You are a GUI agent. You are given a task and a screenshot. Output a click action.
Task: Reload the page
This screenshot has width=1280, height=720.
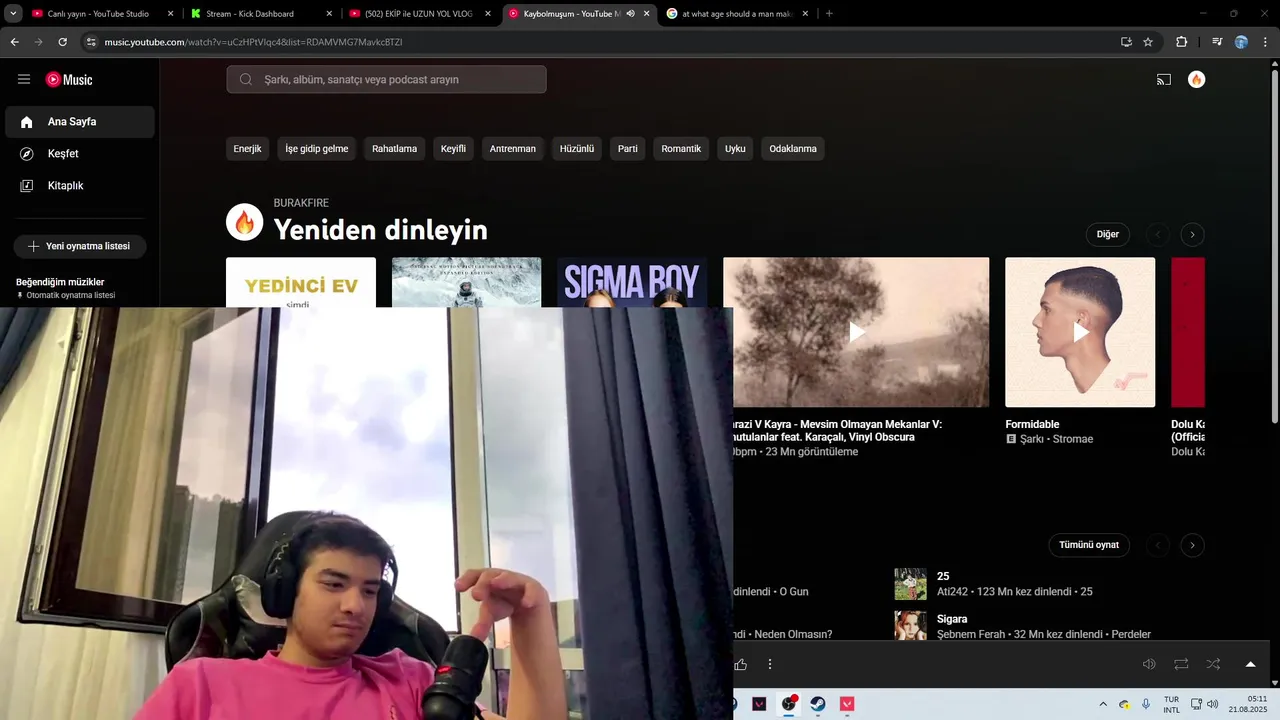(62, 42)
